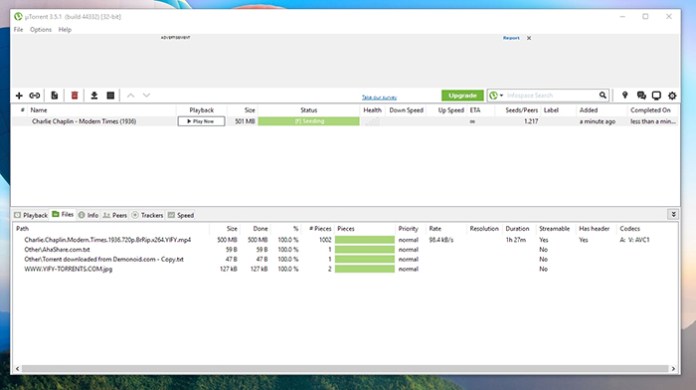The width and height of the screenshot is (696, 390).
Task: Click the Play Now button
Action: coord(202,121)
